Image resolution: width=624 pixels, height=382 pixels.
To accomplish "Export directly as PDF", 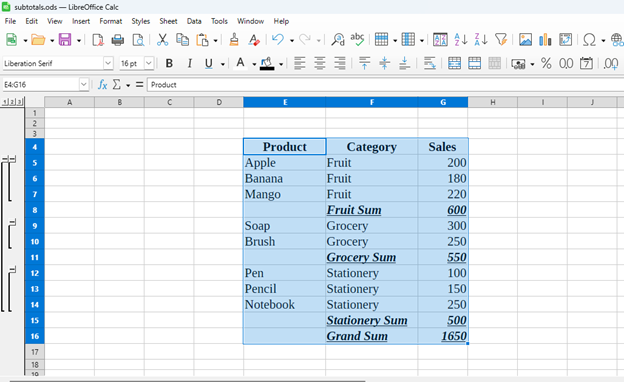I will (98, 40).
